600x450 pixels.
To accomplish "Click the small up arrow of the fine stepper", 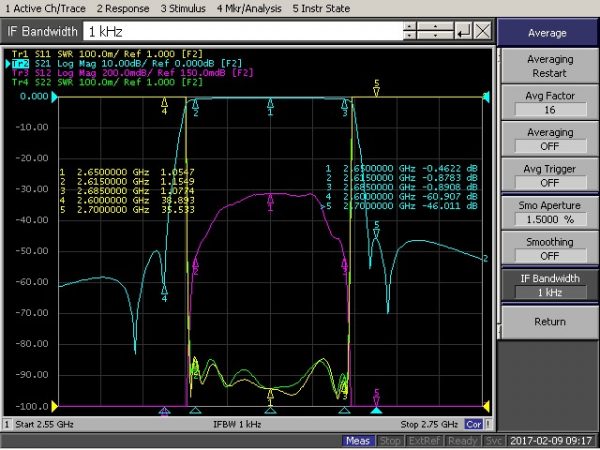I will 409,26.
